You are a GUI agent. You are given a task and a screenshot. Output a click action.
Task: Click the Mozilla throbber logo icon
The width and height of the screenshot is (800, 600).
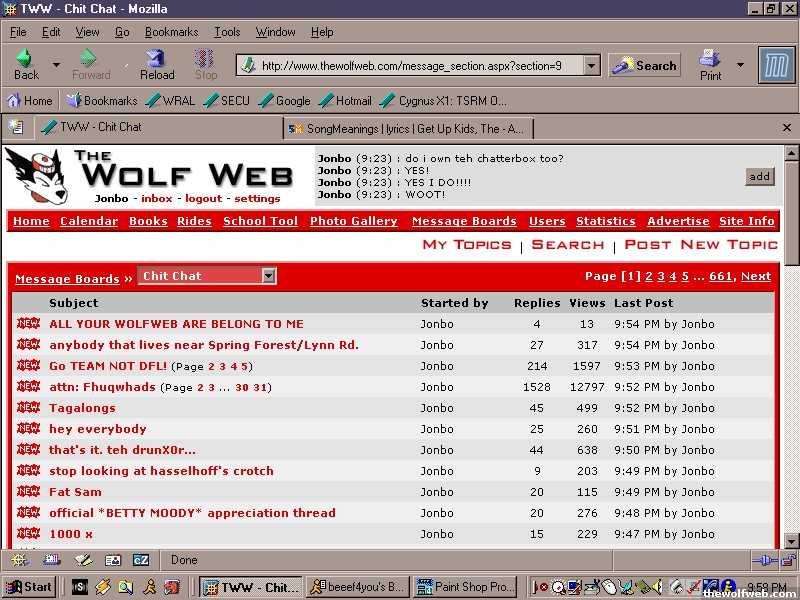tap(776, 65)
